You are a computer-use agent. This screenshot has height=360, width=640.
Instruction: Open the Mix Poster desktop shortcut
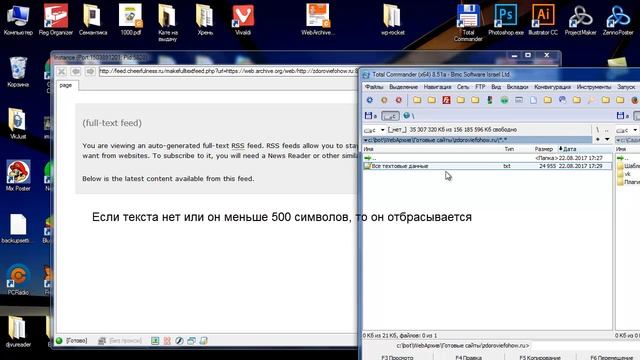[18, 176]
